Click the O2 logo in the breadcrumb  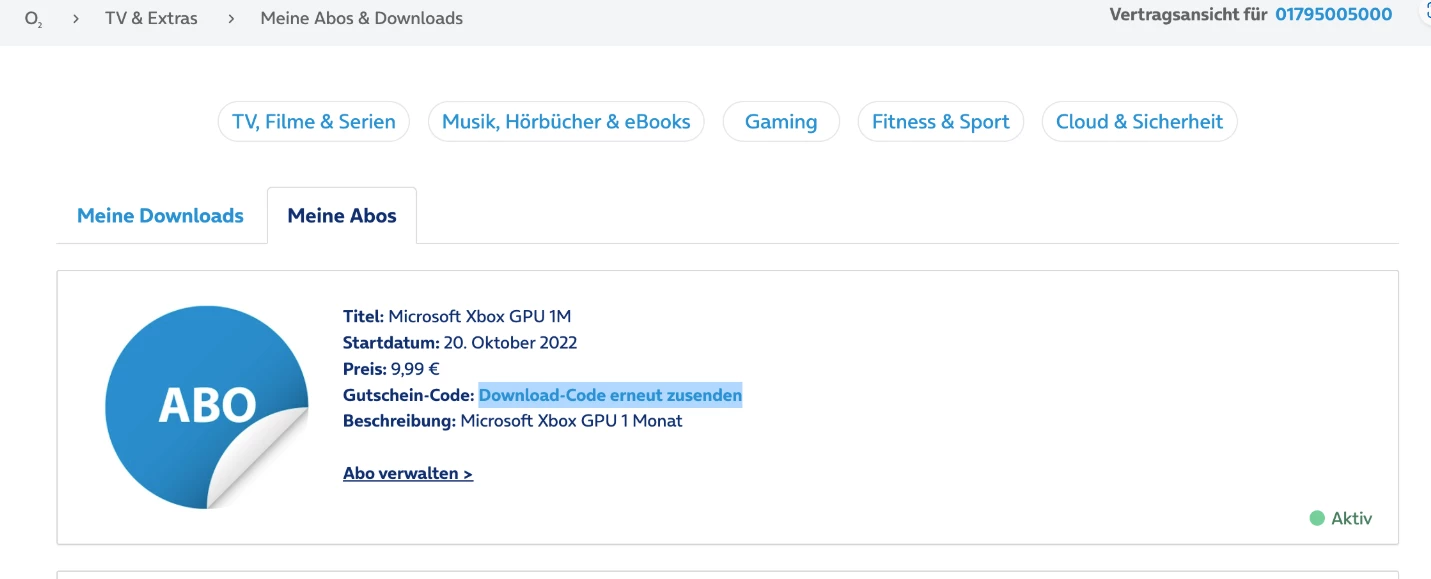click(33, 18)
